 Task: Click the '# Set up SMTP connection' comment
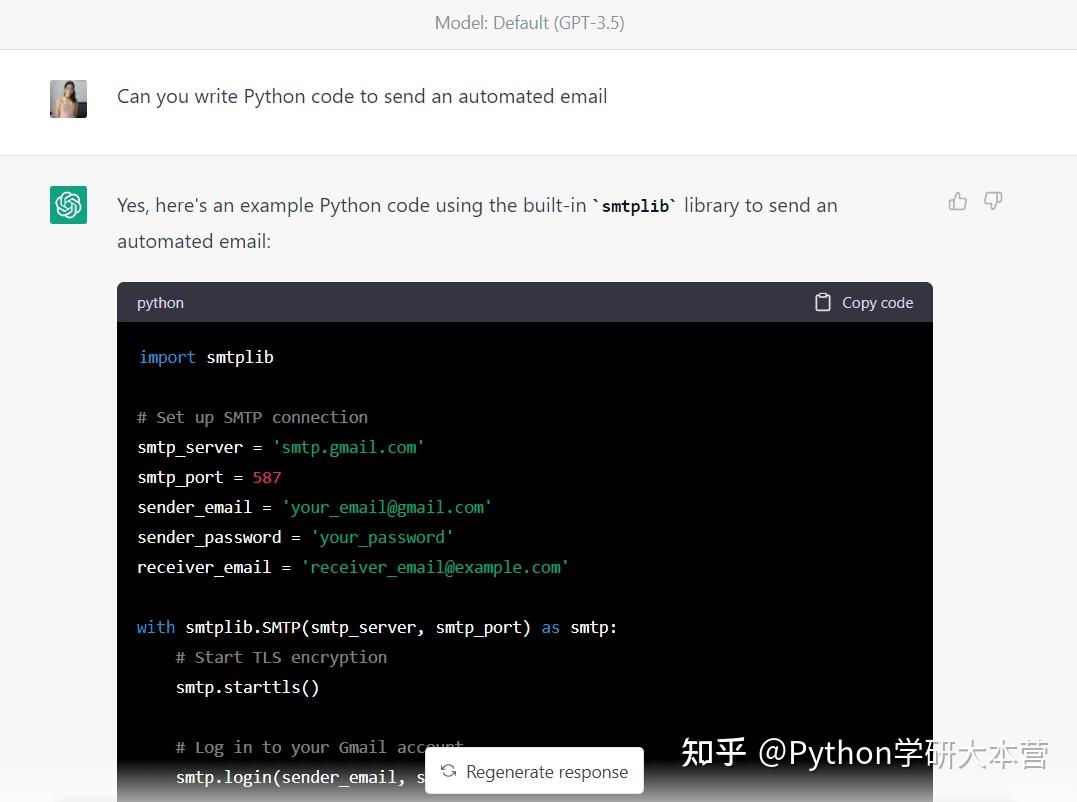(x=252, y=417)
